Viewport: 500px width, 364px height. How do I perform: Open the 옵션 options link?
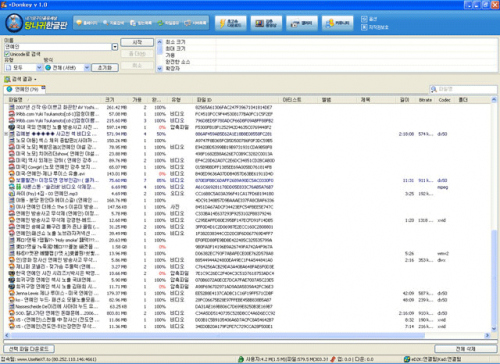point(369,19)
